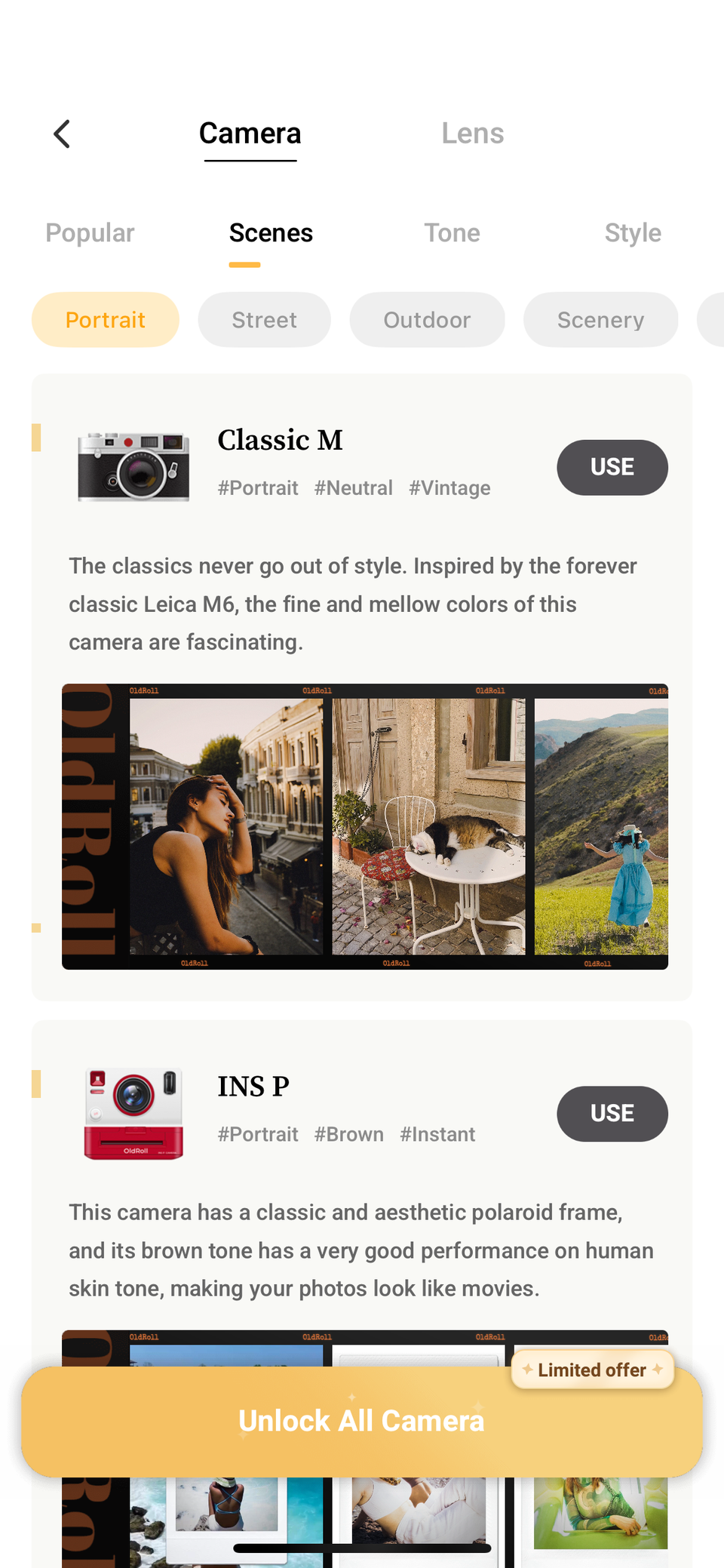Use the Classic M camera
The image size is (724, 1568).
(612, 467)
